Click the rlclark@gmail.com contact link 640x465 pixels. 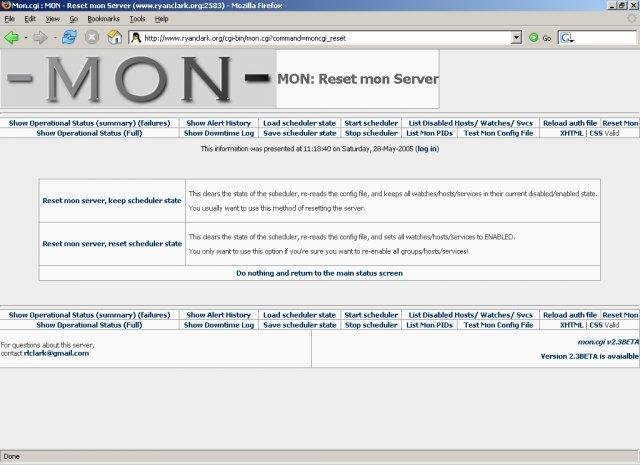coord(56,353)
